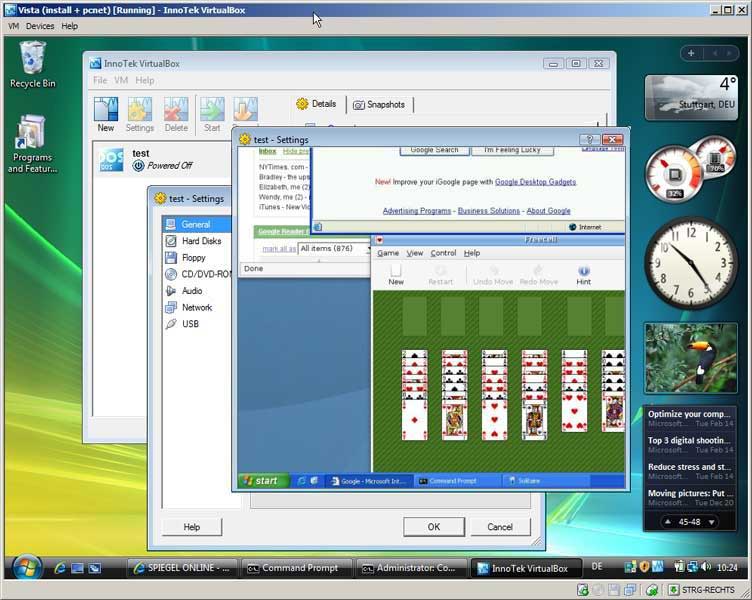Image resolution: width=752 pixels, height=600 pixels.
Task: Open the Recycle Bin desktop icon
Action: (33, 65)
